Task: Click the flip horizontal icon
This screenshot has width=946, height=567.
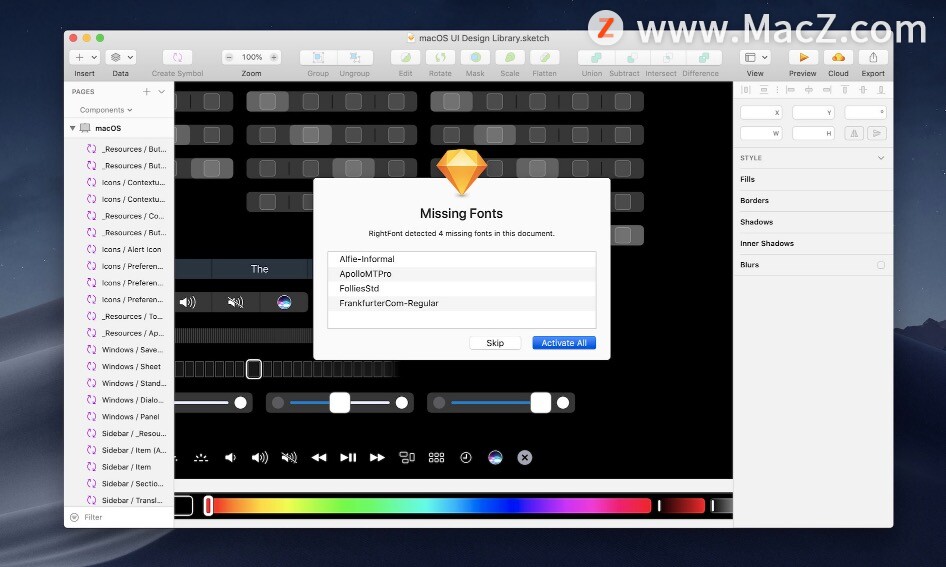Action: pos(854,133)
